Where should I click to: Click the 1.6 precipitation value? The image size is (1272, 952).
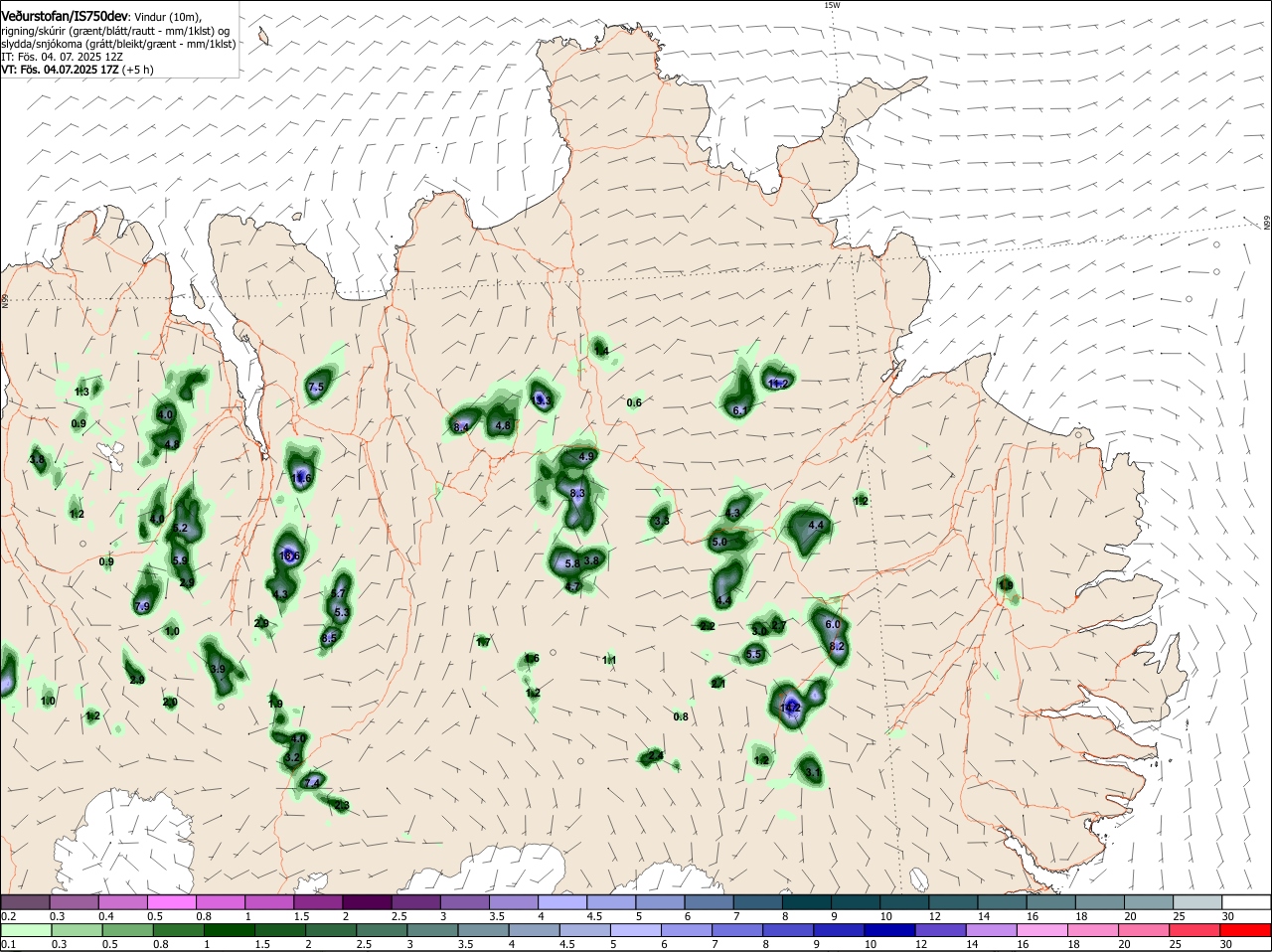[532, 658]
